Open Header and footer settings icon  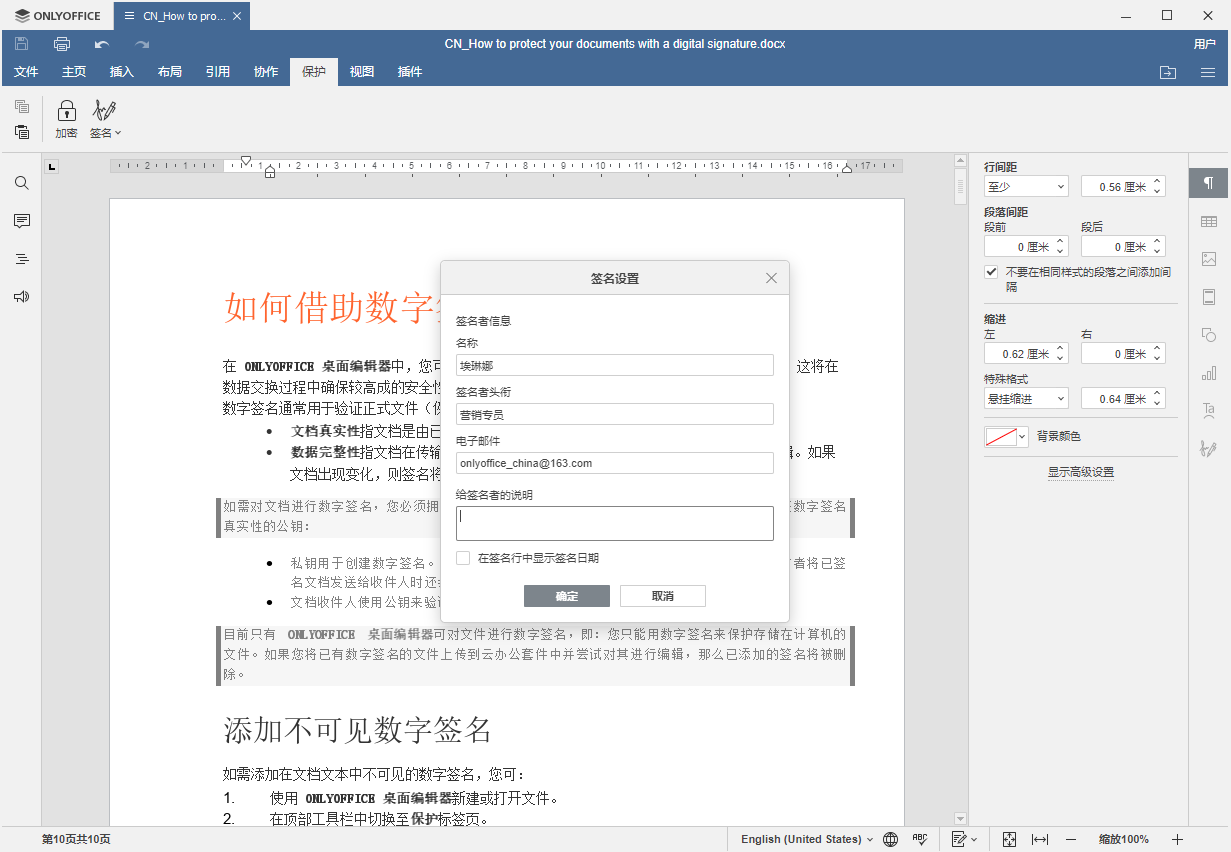tap(1209, 297)
